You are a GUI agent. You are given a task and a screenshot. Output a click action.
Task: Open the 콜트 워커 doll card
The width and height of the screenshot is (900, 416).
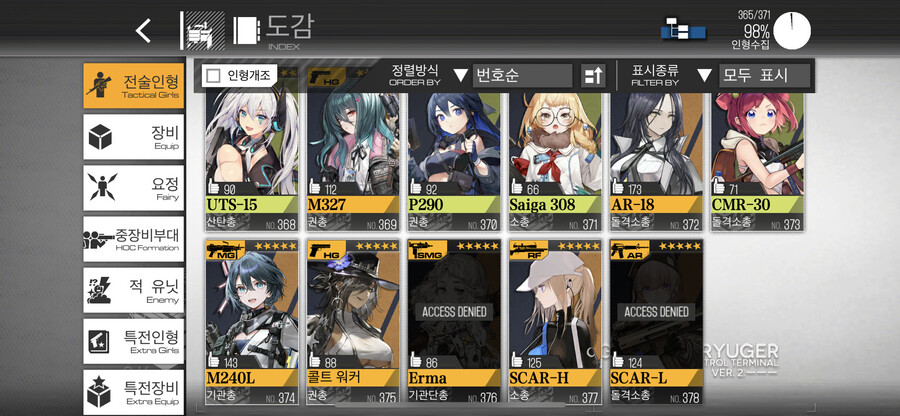pyautogui.click(x=353, y=321)
